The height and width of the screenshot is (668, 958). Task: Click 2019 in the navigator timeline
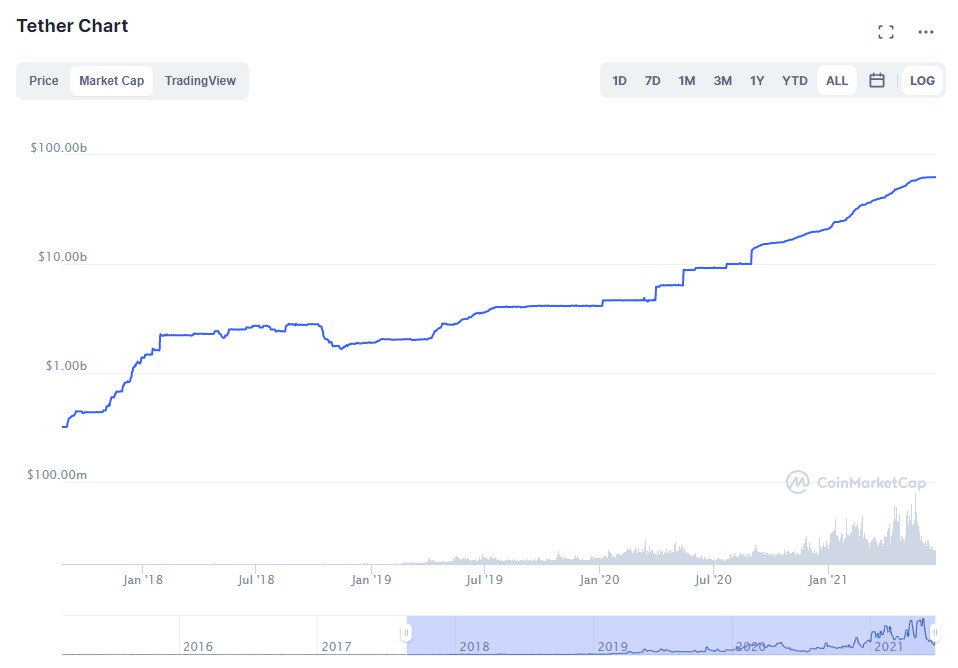click(612, 646)
